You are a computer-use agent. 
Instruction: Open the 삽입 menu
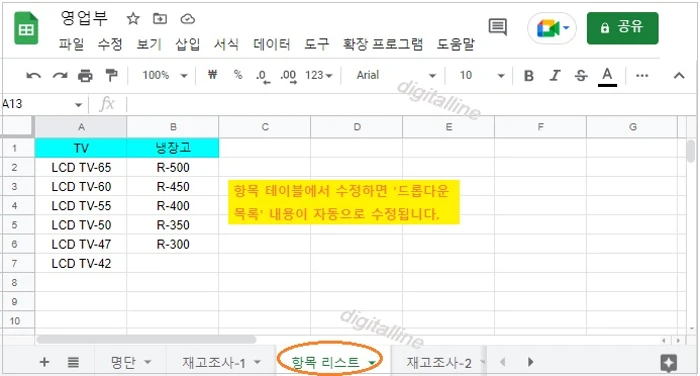188,44
